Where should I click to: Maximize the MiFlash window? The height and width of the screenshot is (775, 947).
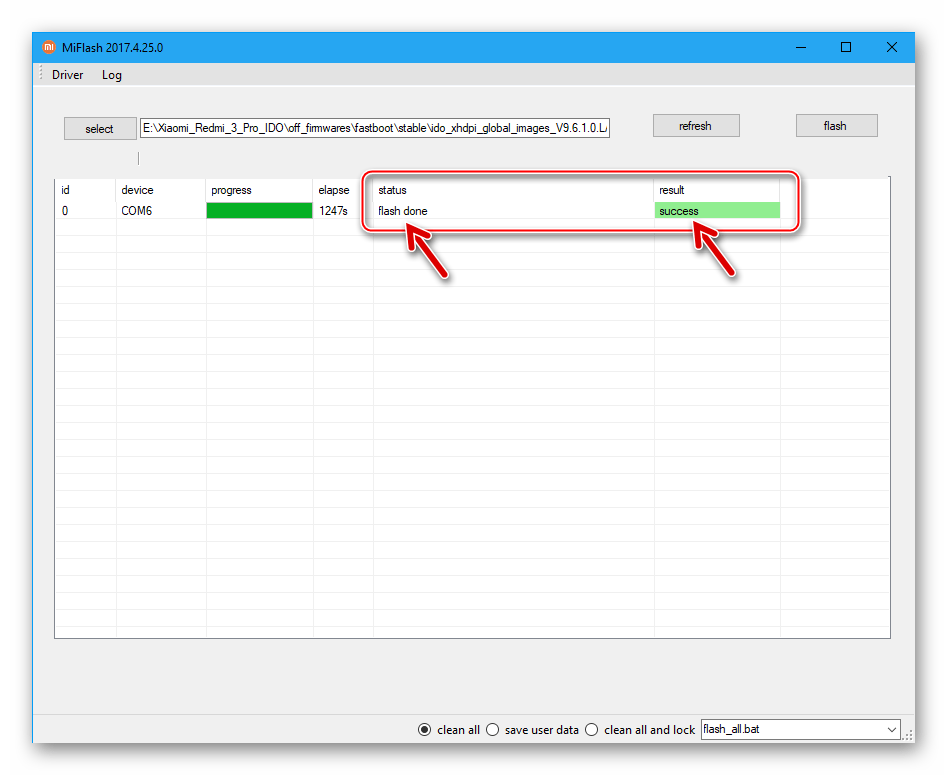pyautogui.click(x=846, y=47)
